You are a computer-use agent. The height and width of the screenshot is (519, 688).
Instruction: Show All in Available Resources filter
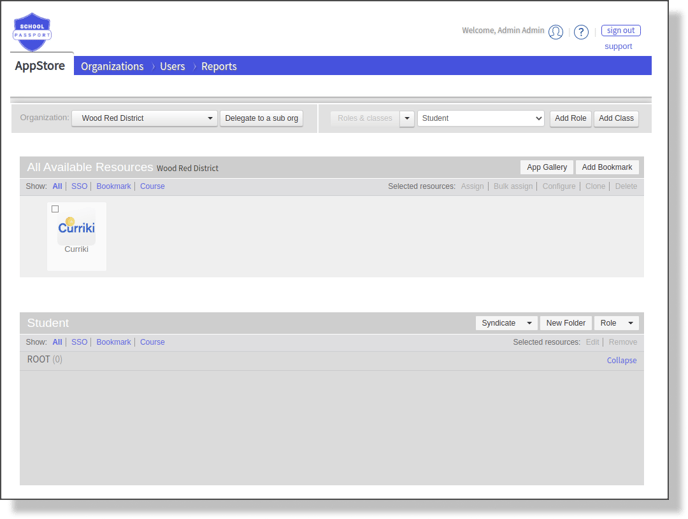(57, 186)
